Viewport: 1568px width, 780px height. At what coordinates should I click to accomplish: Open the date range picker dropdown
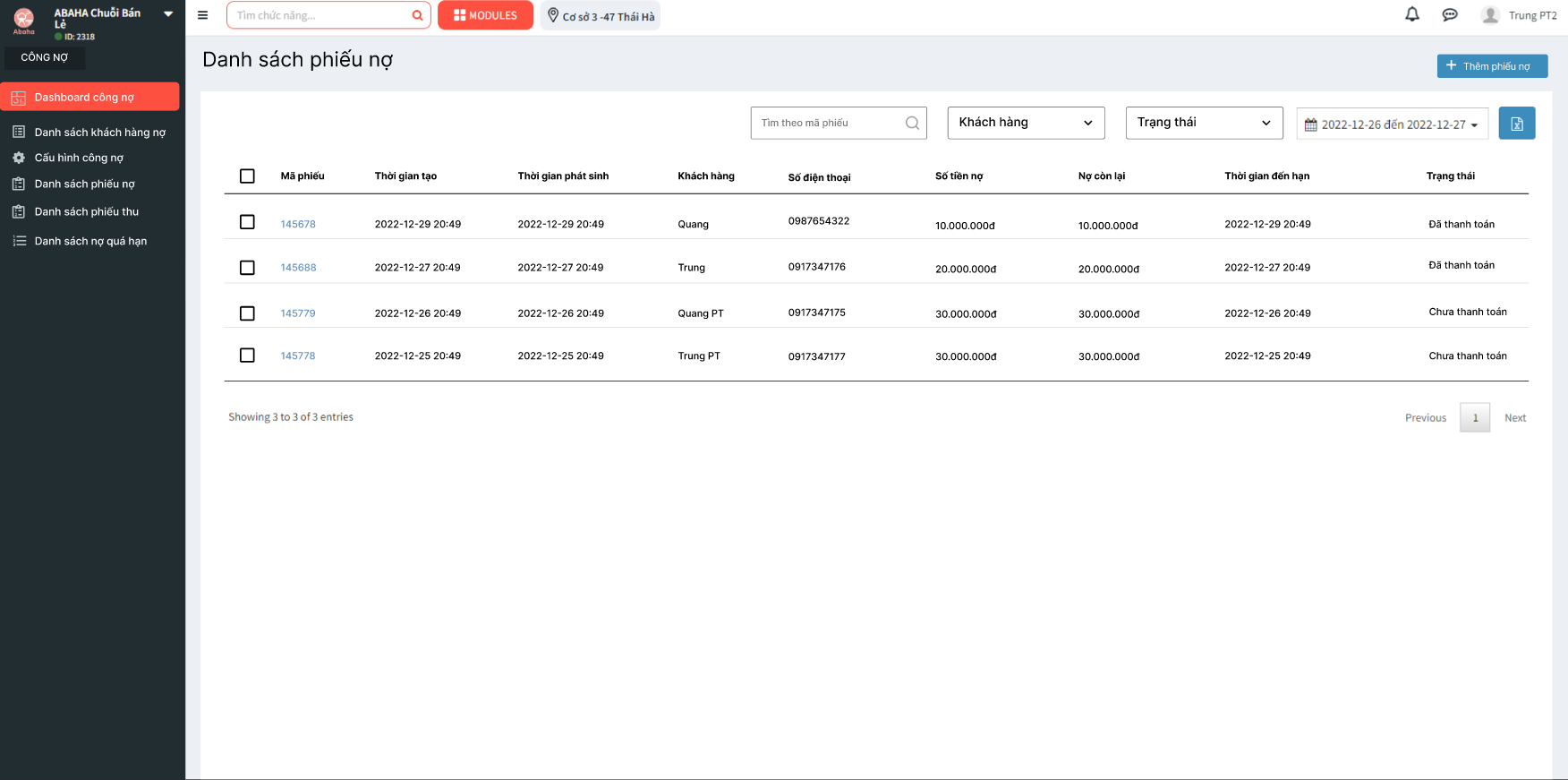click(x=1392, y=124)
